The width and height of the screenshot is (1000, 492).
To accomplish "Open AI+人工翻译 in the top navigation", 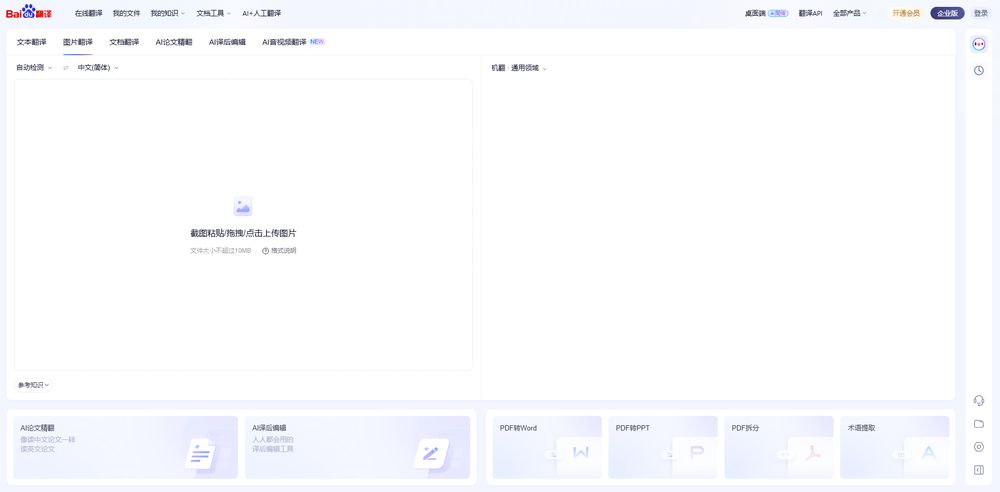I will (261, 13).
